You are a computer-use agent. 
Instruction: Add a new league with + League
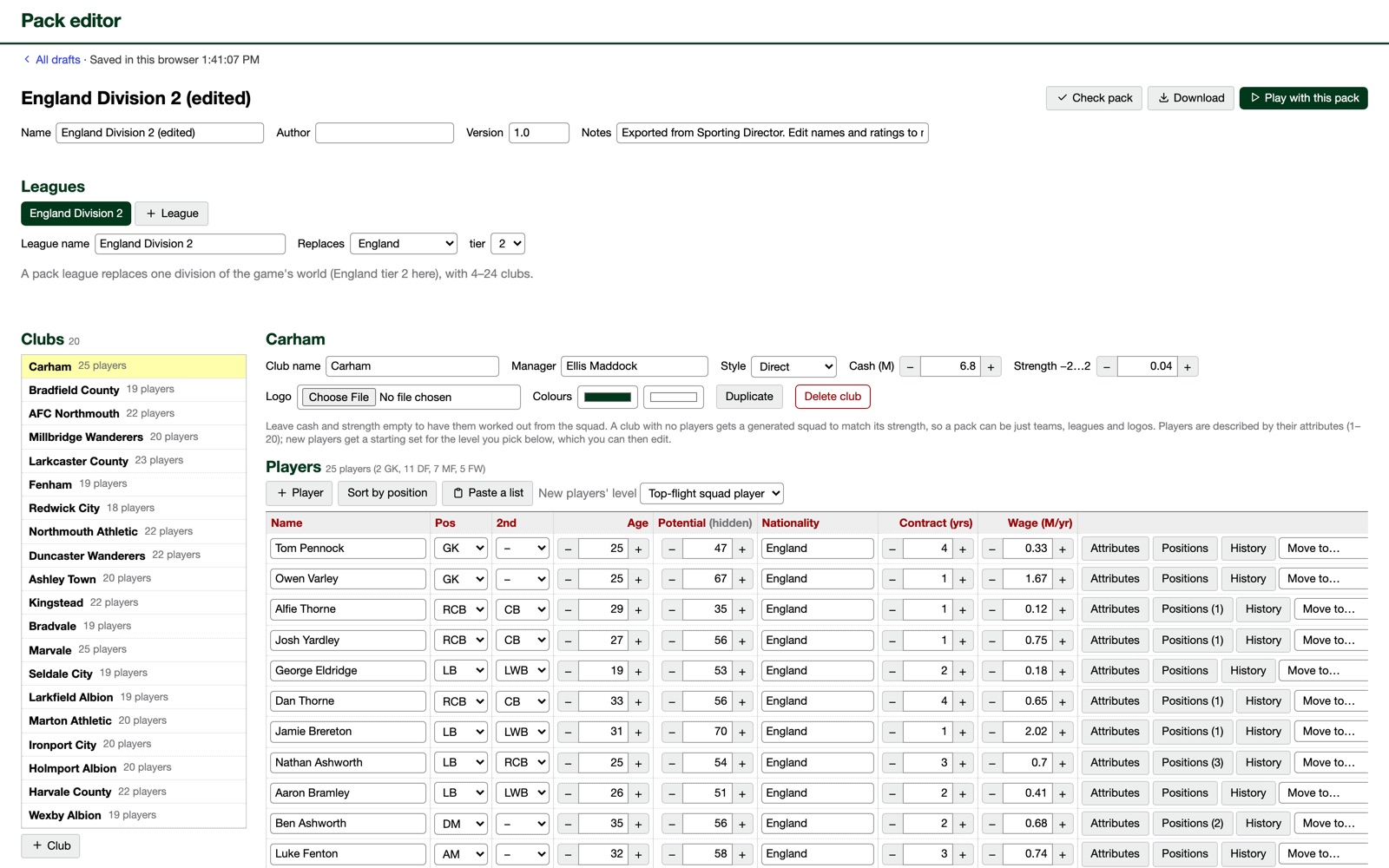pos(172,214)
